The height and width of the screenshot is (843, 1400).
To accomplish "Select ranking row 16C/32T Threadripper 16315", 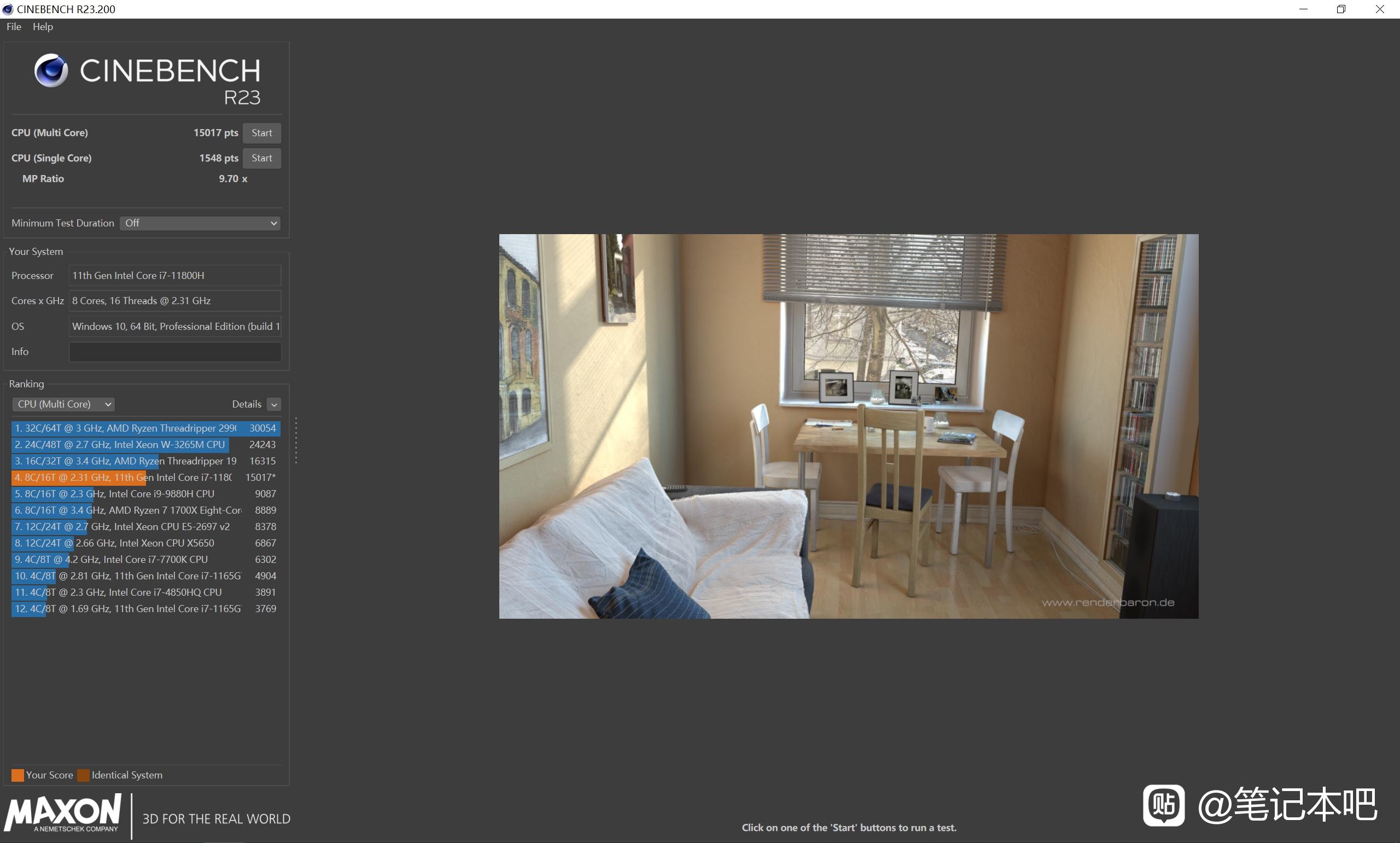I will tap(146, 461).
